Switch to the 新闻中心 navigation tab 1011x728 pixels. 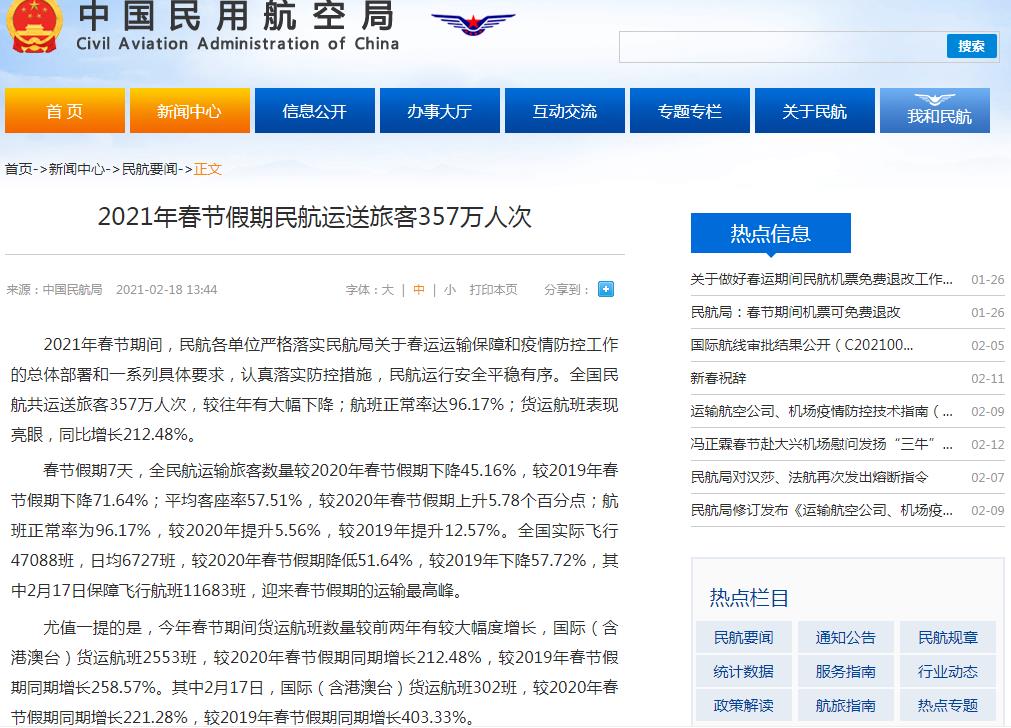coord(189,110)
